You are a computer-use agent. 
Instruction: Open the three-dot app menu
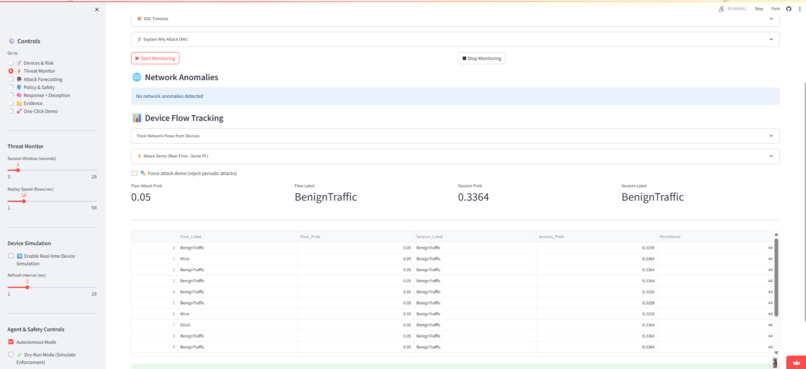(799, 9)
